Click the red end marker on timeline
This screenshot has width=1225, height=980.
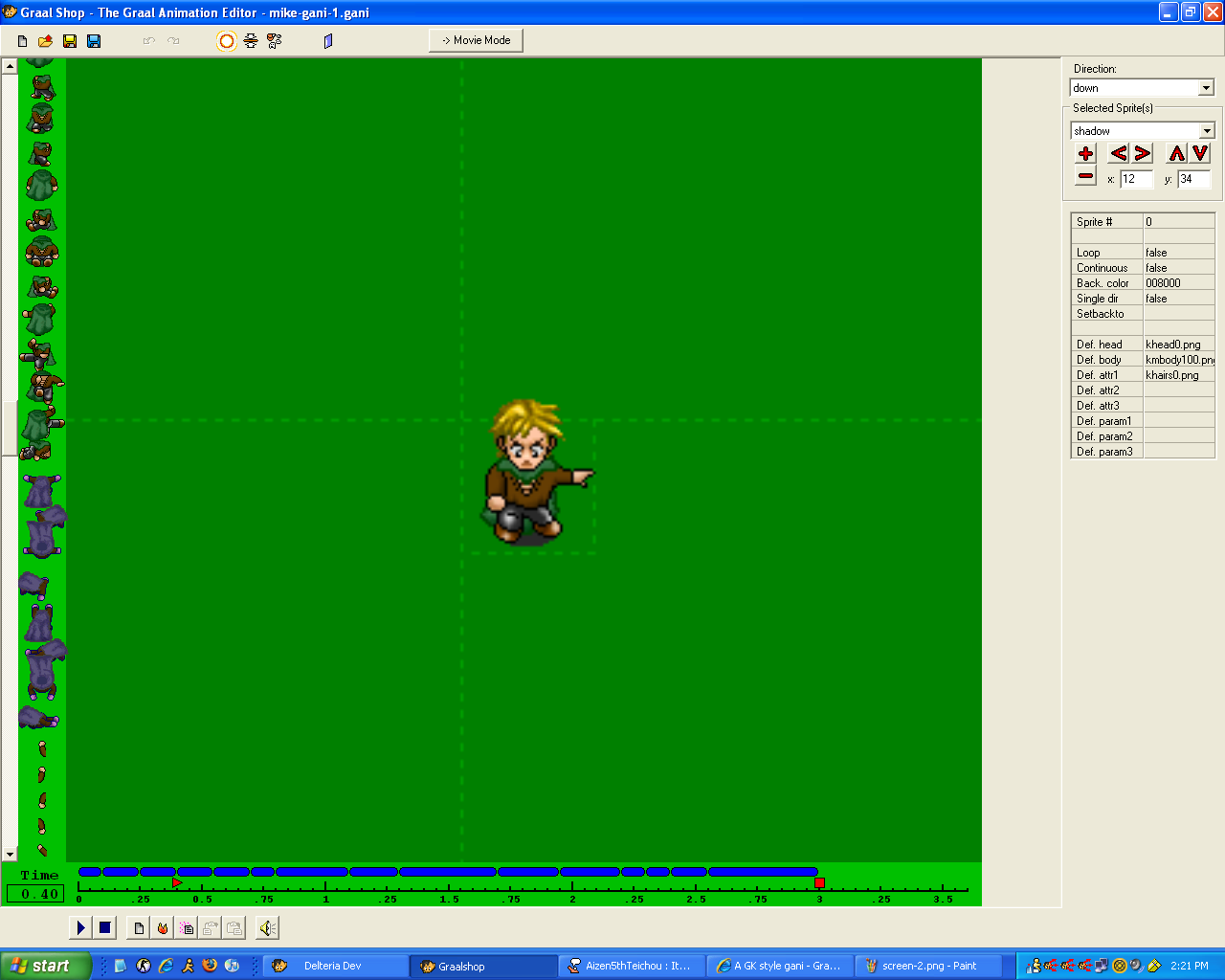(x=819, y=882)
